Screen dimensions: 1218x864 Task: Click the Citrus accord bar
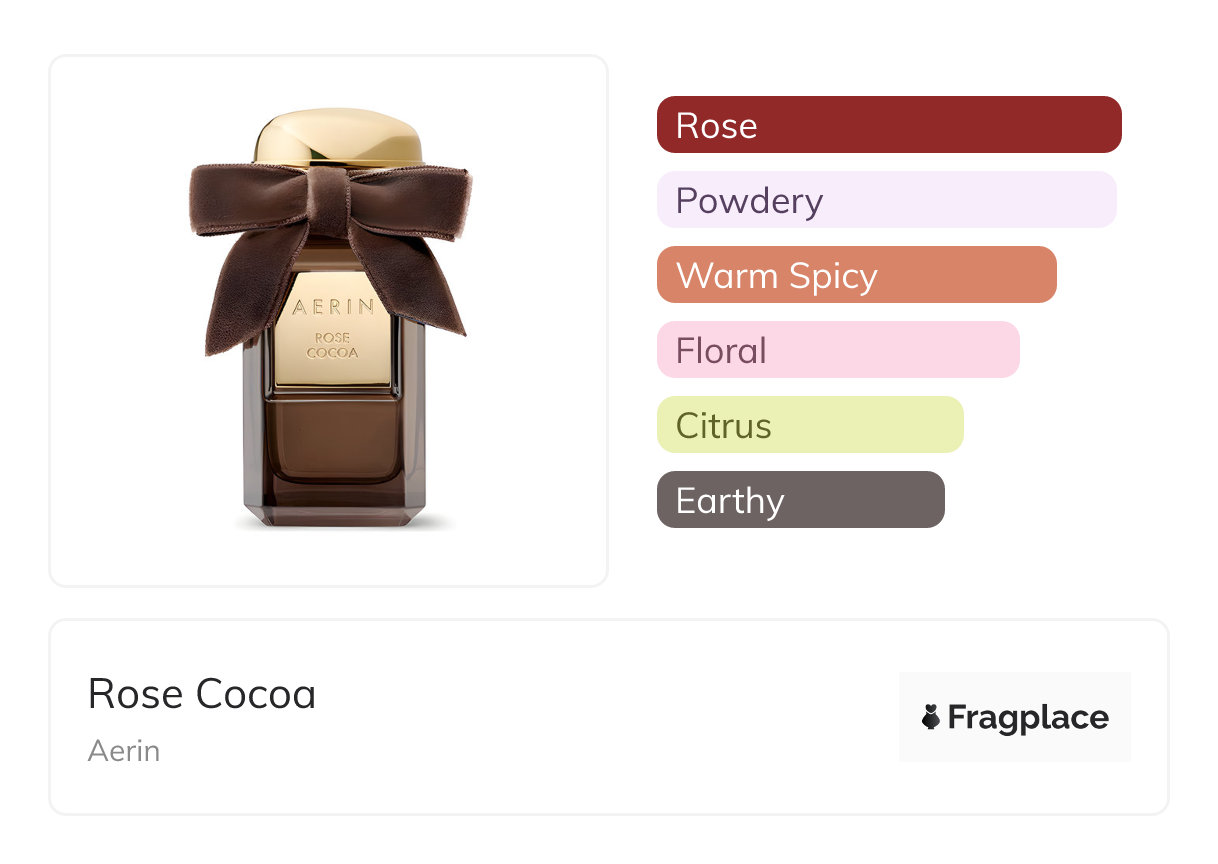click(x=809, y=425)
